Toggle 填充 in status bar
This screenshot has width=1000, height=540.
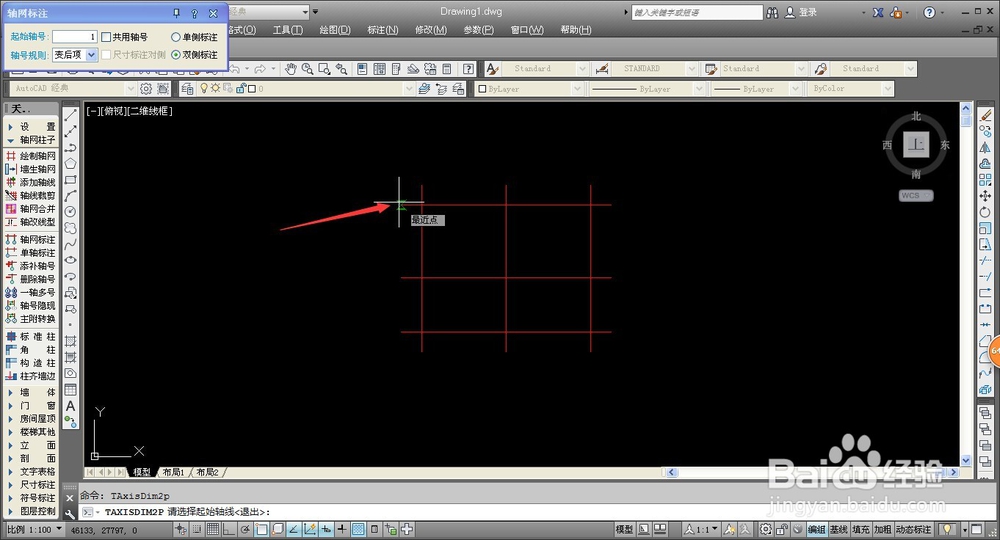coord(860,529)
